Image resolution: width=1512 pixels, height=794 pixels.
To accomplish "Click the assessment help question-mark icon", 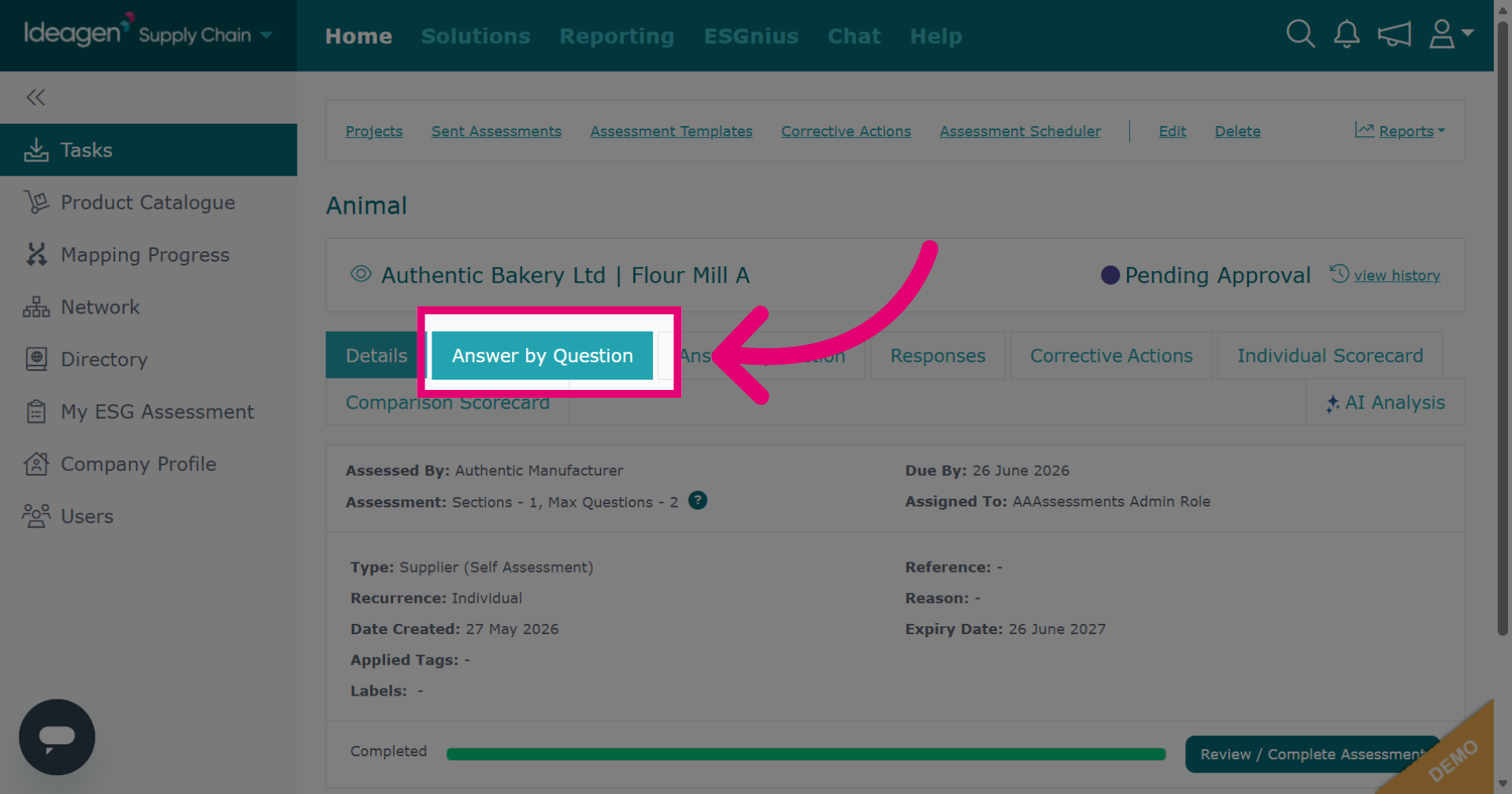I will click(698, 500).
